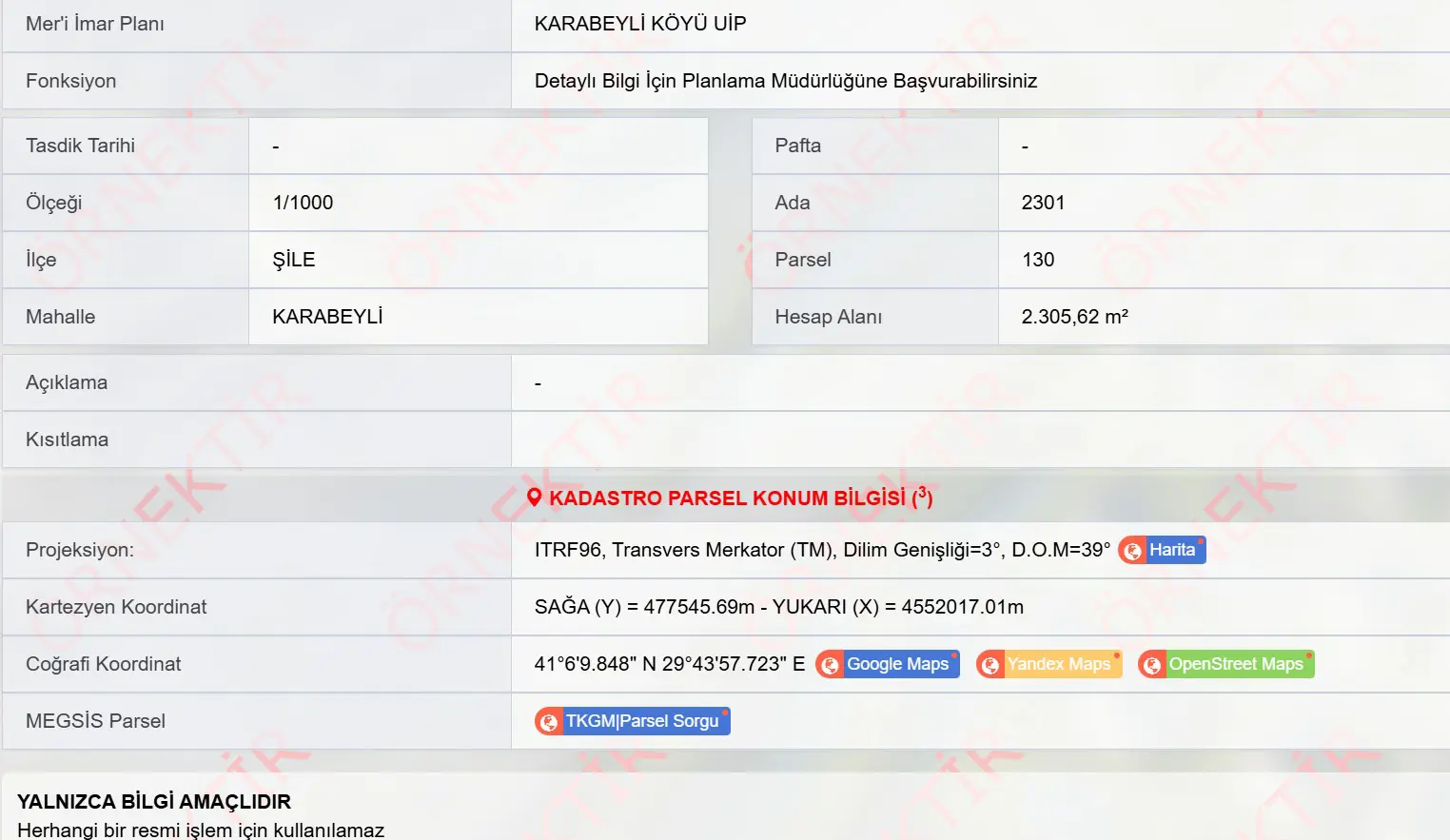Screen dimensions: 1450x840
Task: Click globe icon on TKGM Parsel Sorgu button
Action: (x=549, y=722)
